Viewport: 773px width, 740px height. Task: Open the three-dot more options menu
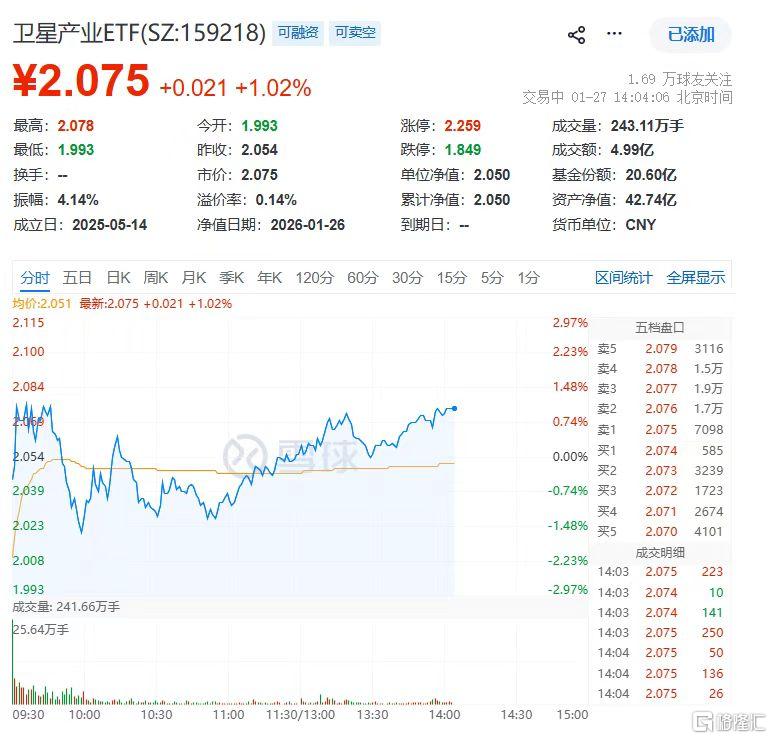(x=614, y=34)
